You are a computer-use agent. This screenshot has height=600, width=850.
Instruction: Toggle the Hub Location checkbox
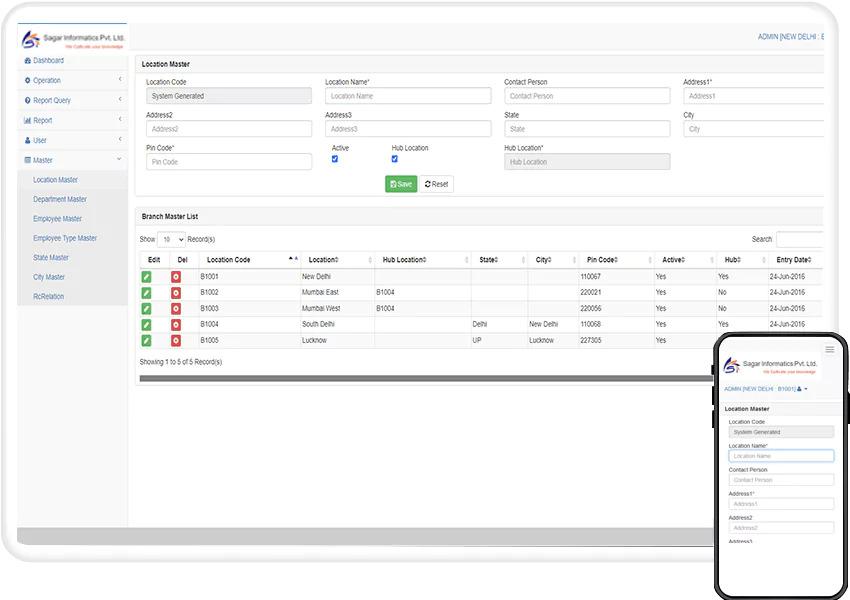(x=395, y=159)
